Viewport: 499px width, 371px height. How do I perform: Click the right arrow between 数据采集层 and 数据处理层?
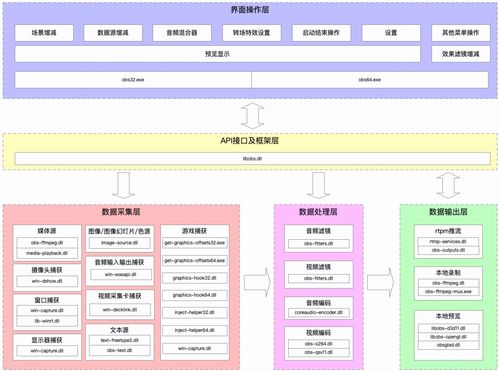coord(257,282)
